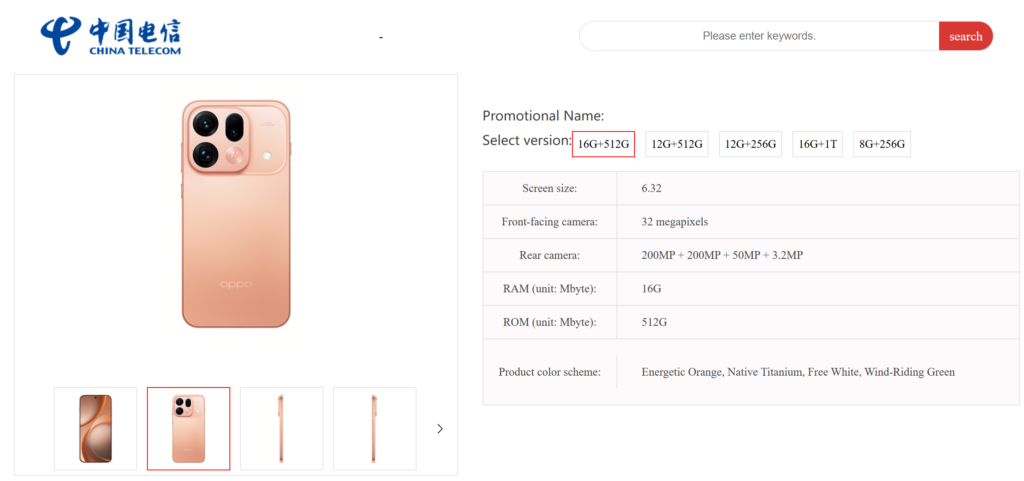
Task: View the third side-profile thumbnail
Action: (x=281, y=429)
